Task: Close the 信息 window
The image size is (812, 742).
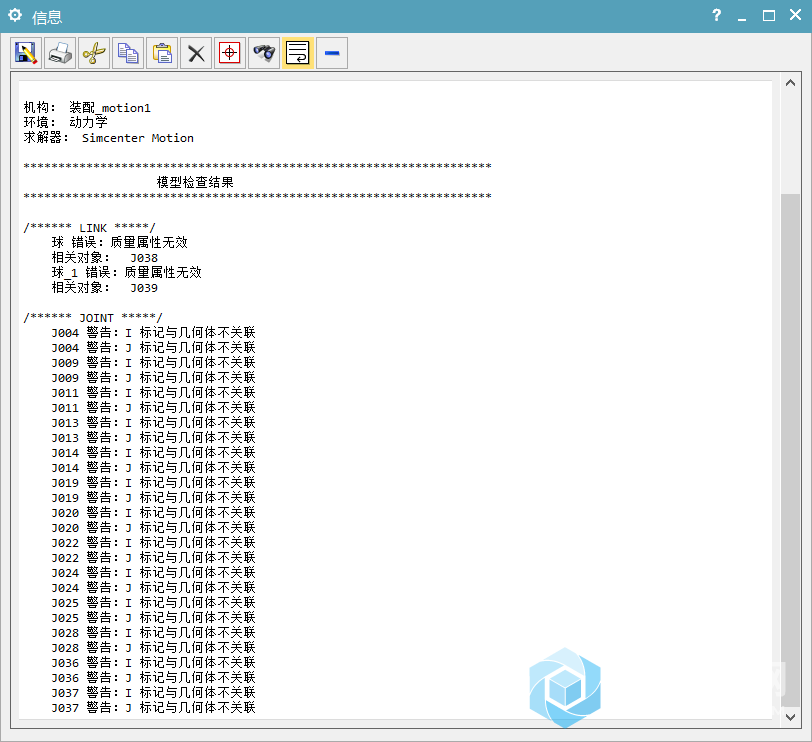Action: tap(795, 15)
